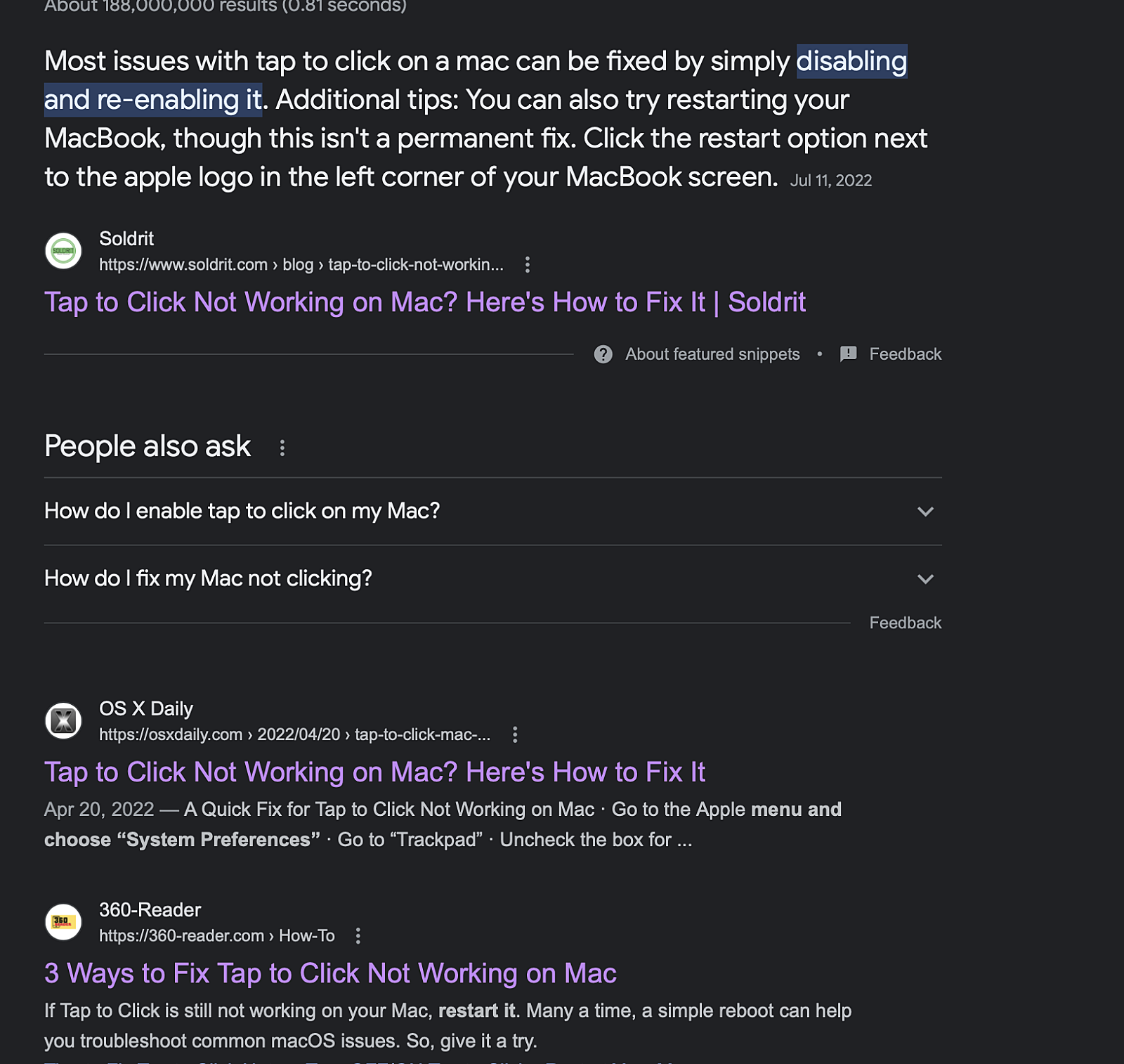Viewport: 1124px width, 1064px height.
Task: Click the feedback flag icon beside snippet
Action: pyautogui.click(x=848, y=354)
